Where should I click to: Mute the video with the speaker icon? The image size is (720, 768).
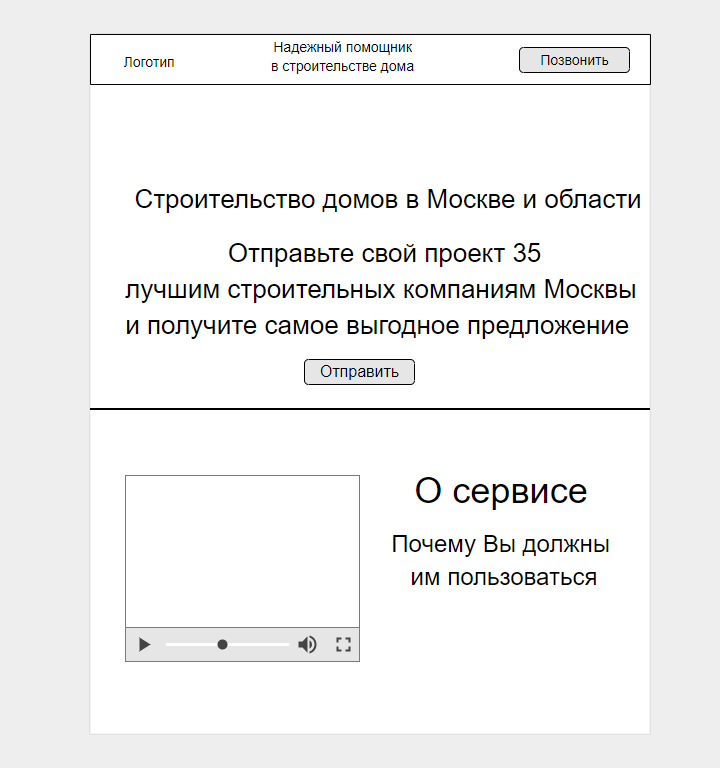tap(307, 645)
